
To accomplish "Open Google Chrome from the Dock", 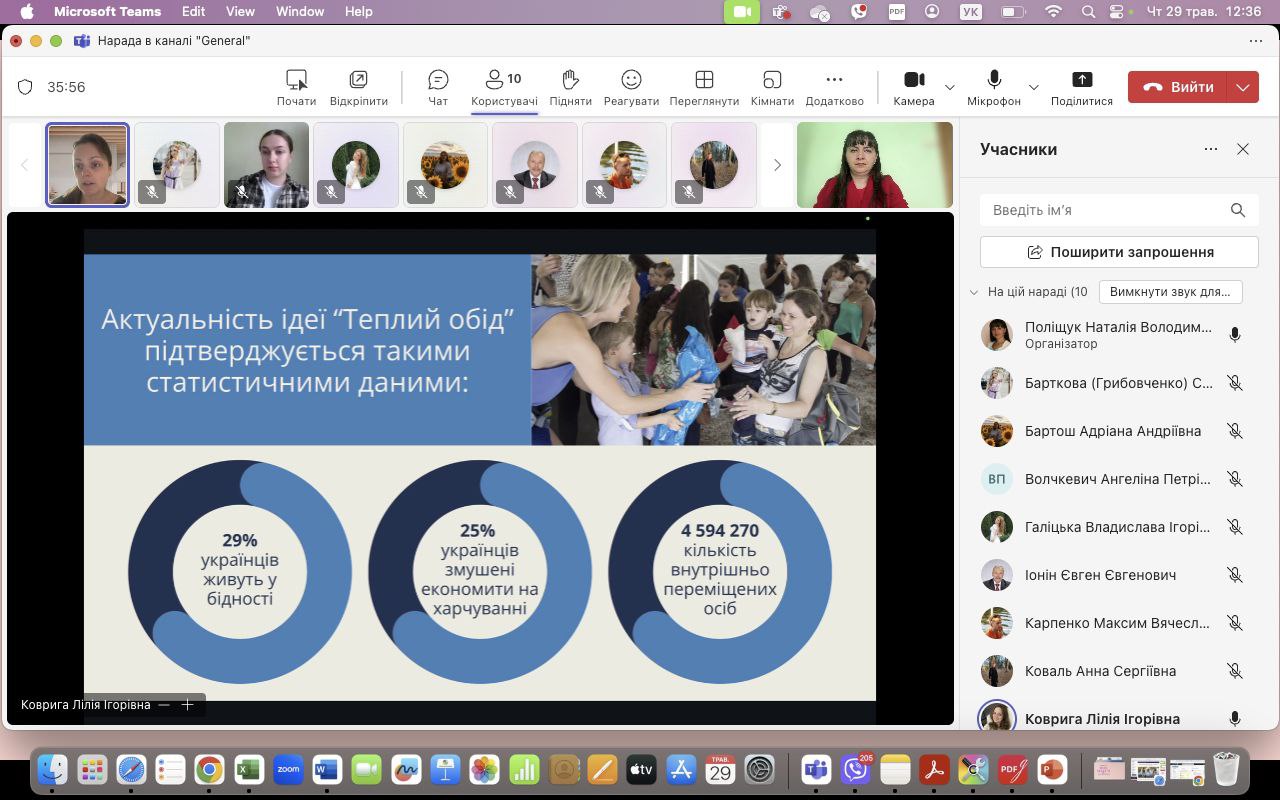I will click(209, 769).
